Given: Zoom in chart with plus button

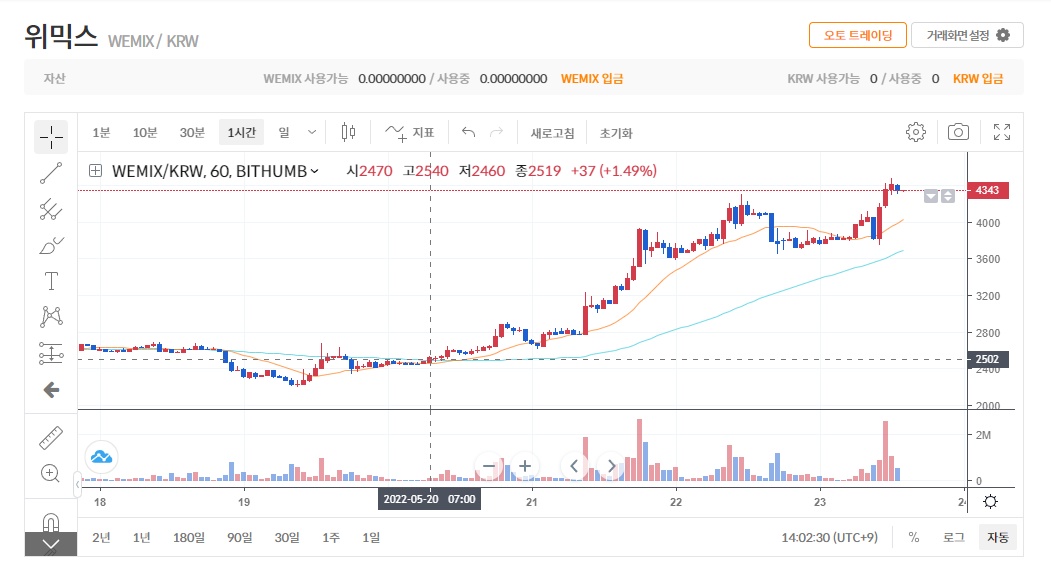Looking at the screenshot, I should [525, 466].
